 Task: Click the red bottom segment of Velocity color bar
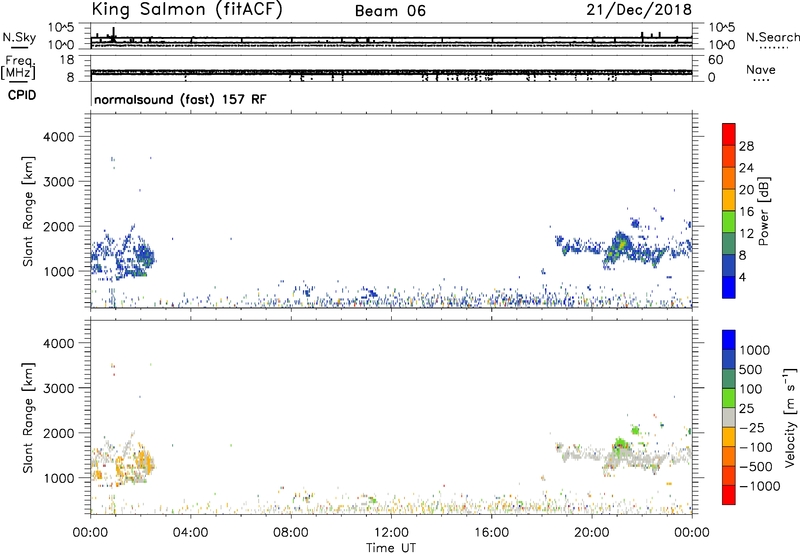(729, 495)
